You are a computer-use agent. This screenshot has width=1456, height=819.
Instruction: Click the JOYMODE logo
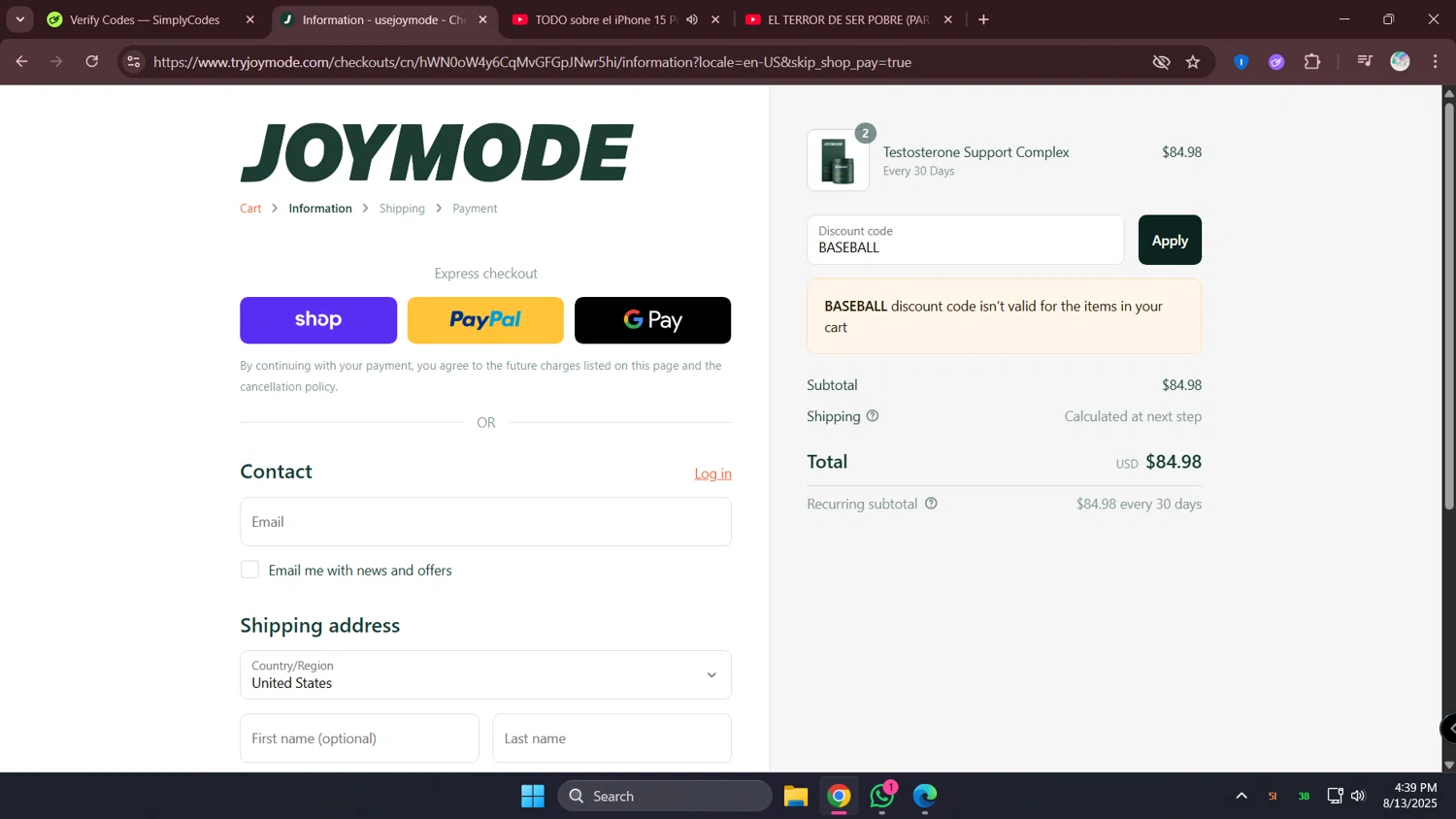tap(437, 152)
